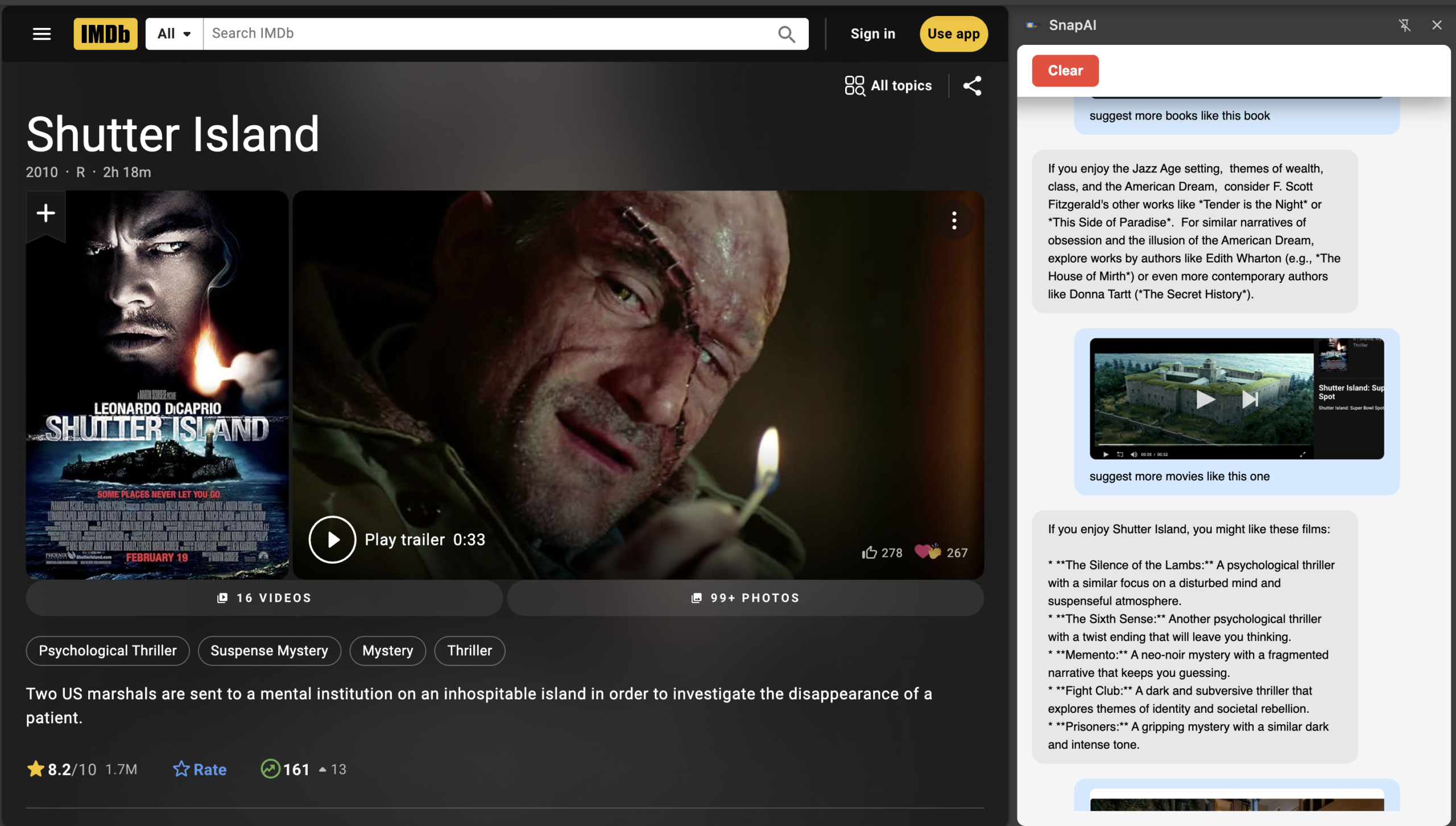Click 'suggest more books like this book' message
Image resolution: width=1456 pixels, height=826 pixels.
[1179, 115]
